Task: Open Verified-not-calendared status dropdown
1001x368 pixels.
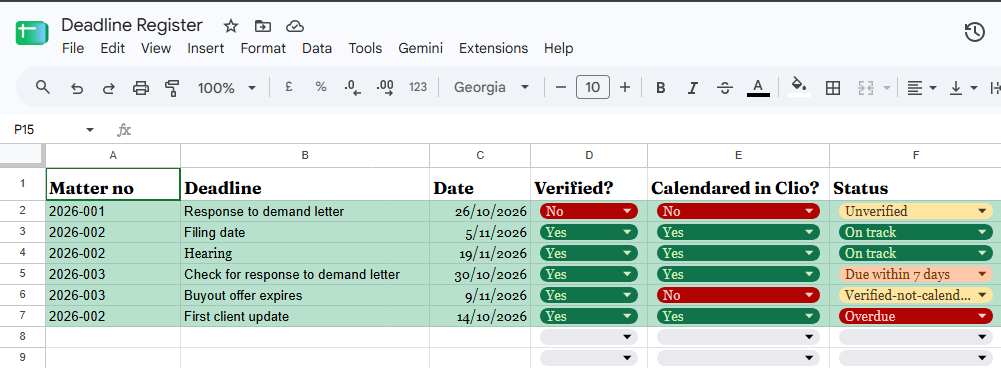Action: point(915,295)
